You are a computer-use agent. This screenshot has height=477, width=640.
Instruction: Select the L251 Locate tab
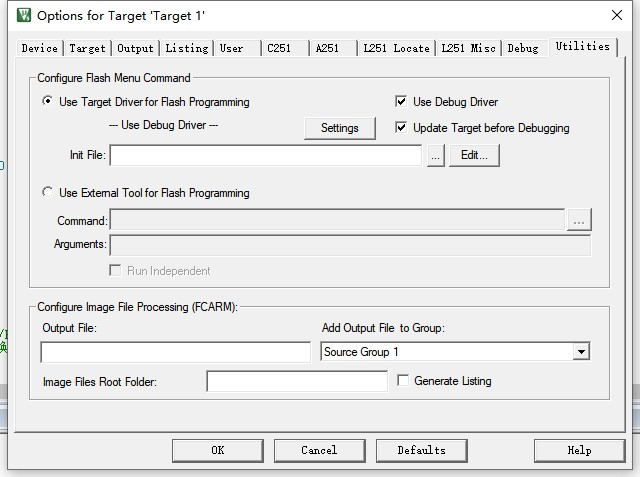click(x=396, y=48)
